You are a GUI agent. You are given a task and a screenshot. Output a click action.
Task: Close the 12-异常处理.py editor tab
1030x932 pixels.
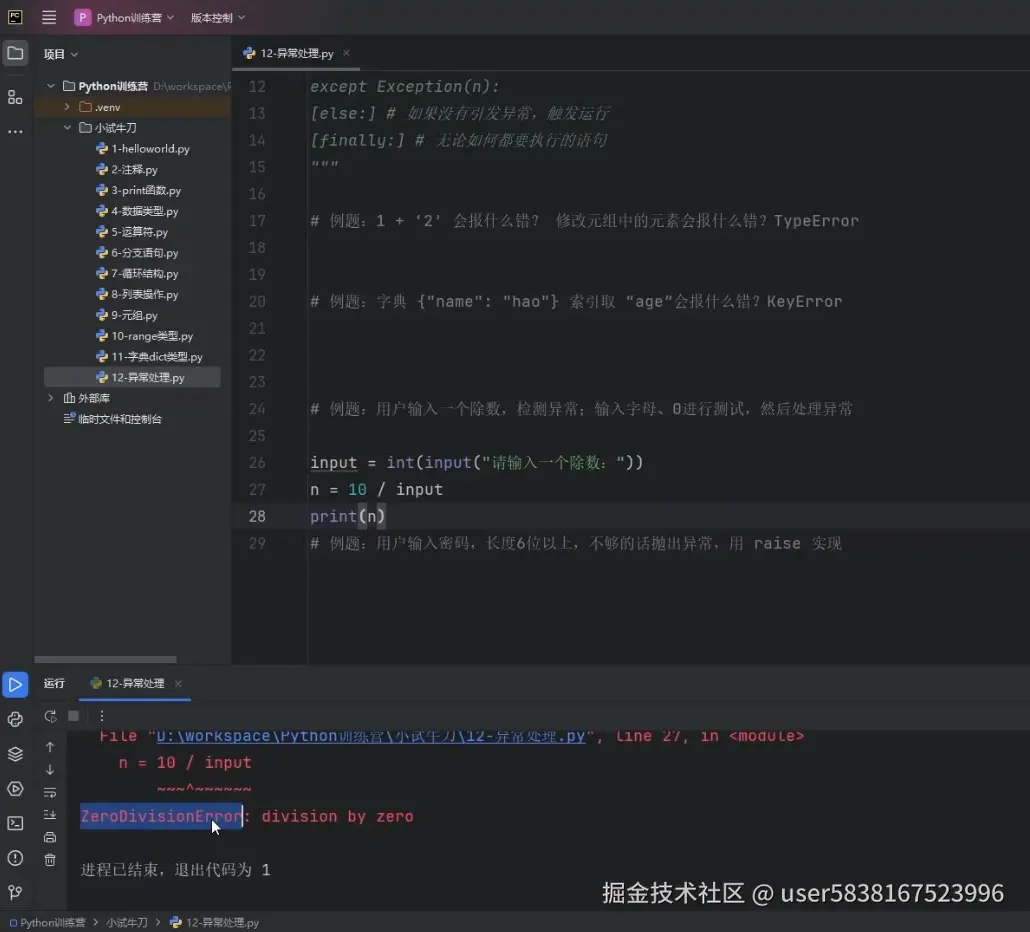pos(346,53)
